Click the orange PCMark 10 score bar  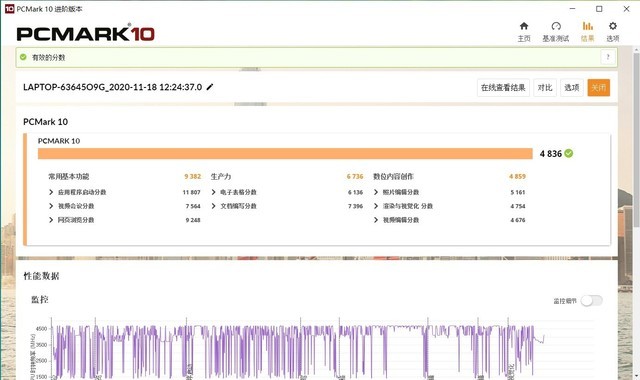(285, 153)
